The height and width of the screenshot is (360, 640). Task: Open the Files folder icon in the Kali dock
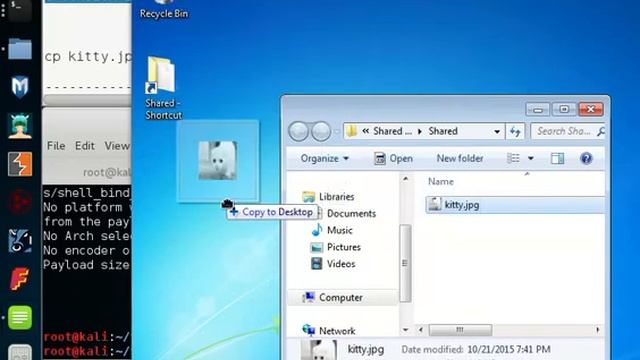click(x=20, y=49)
